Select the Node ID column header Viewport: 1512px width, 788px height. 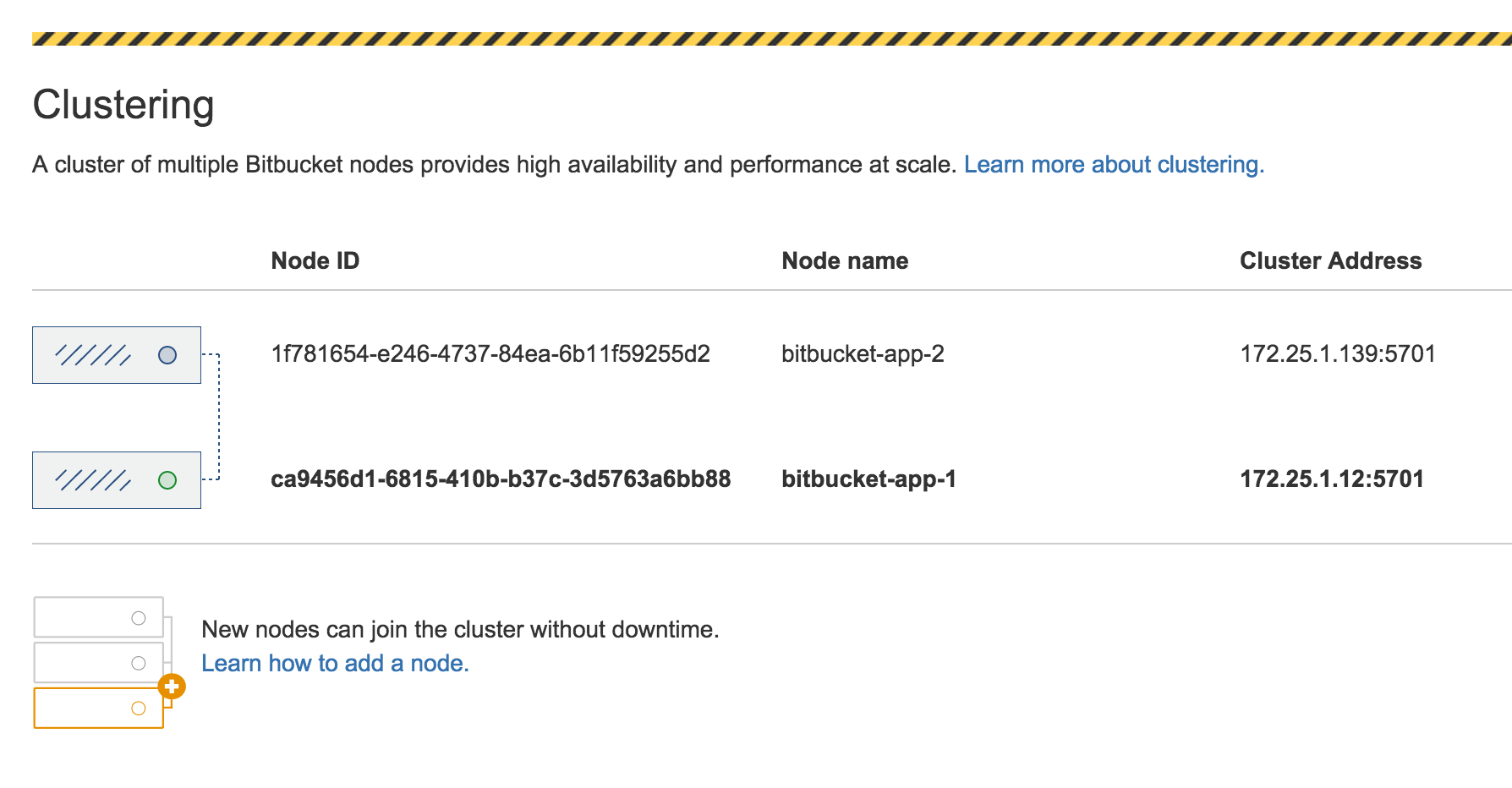pyautogui.click(x=315, y=260)
